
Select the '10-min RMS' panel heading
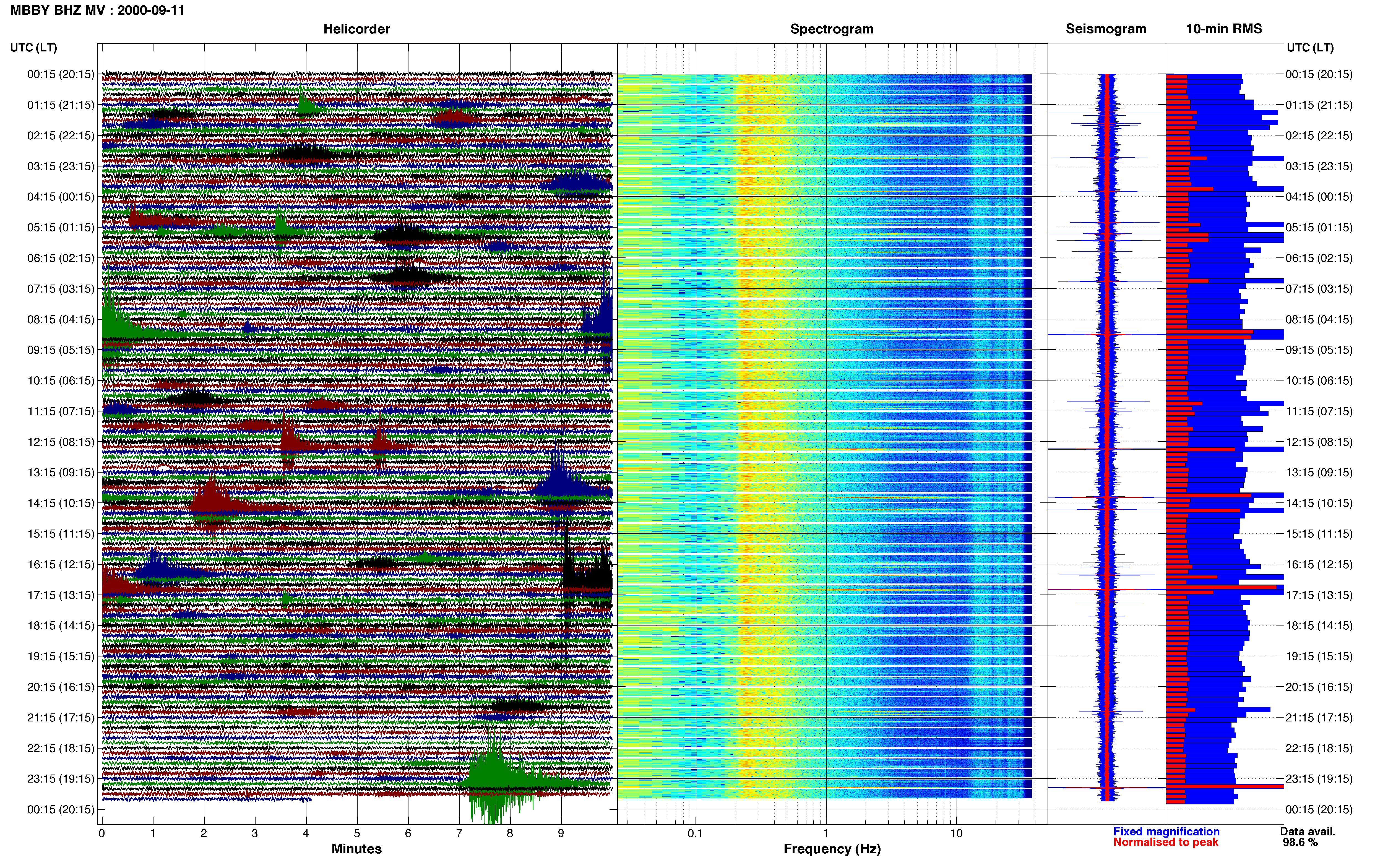[x=1224, y=29]
